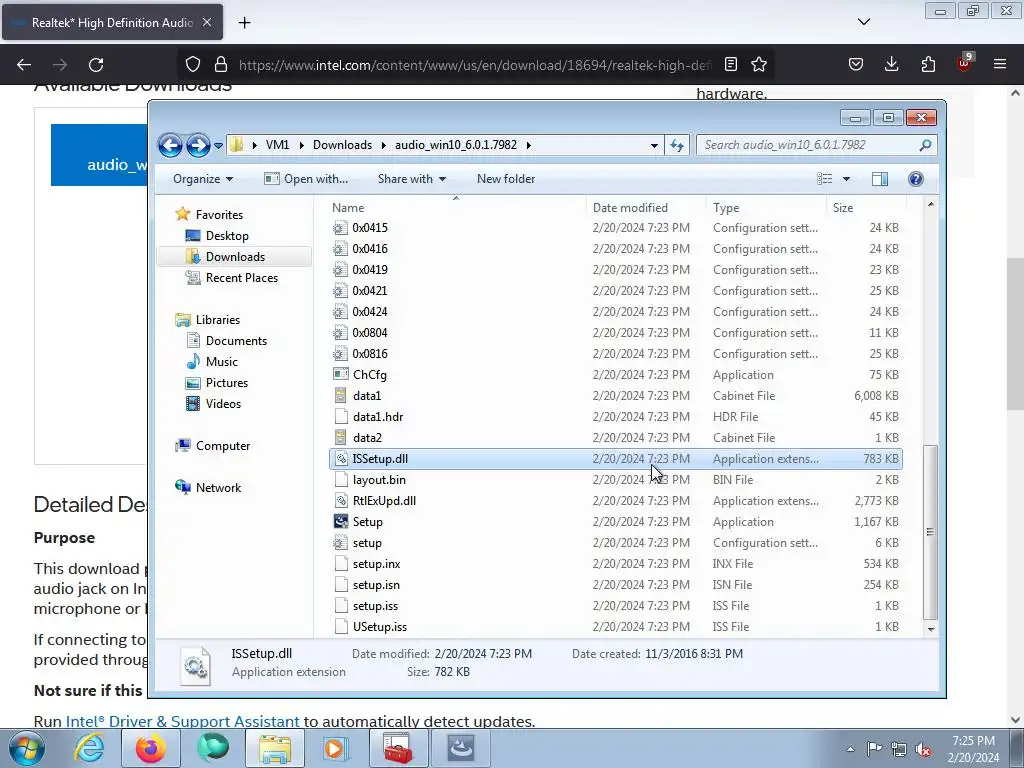1024x768 pixels.
Task: Open Explorer recent locations dropdown arrow
Action: (218, 146)
